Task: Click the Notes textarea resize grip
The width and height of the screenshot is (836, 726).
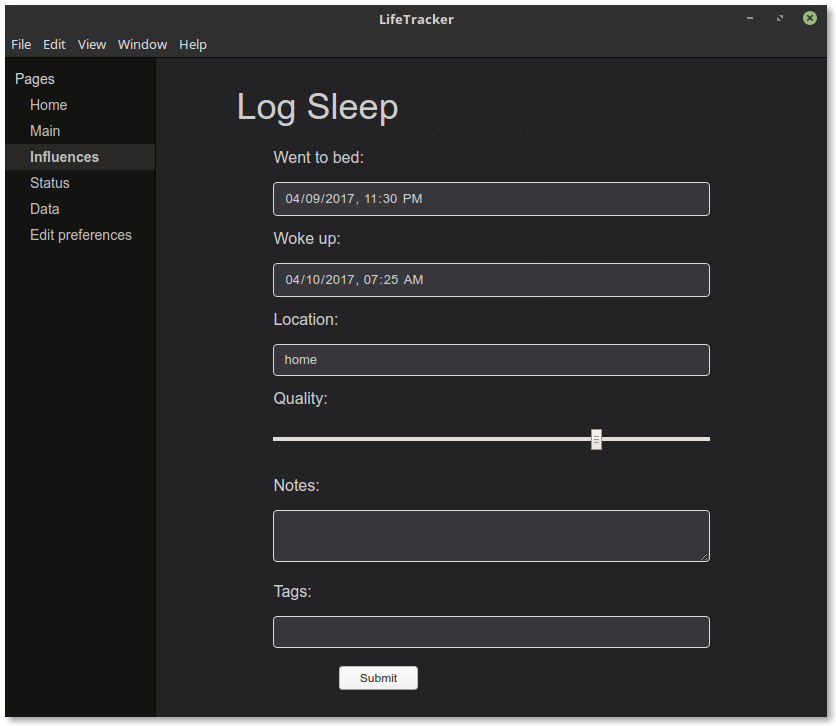Action: point(704,556)
